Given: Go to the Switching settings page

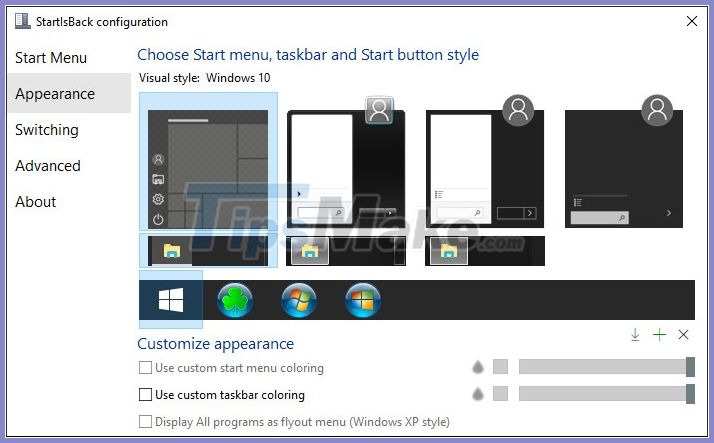Looking at the screenshot, I should coord(47,130).
